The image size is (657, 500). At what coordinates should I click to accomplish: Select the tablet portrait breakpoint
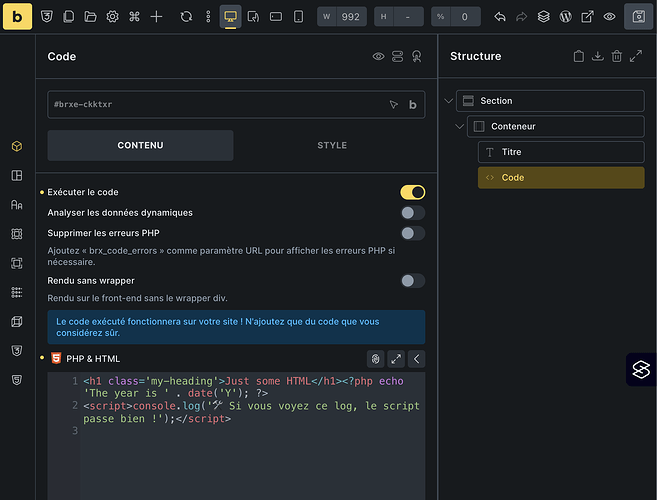pyautogui.click(x=253, y=17)
